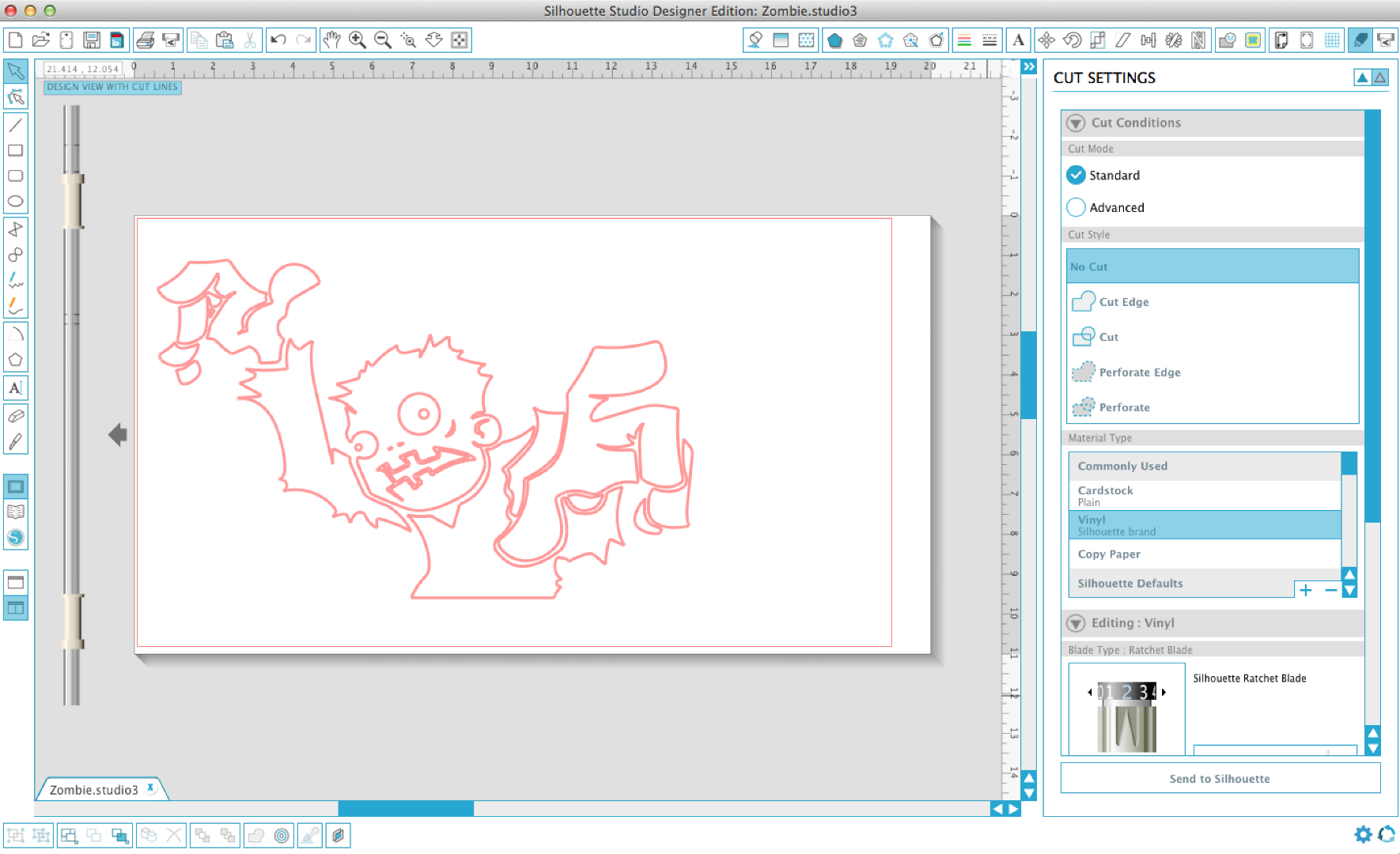The width and height of the screenshot is (1400, 854).
Task: Open the Grid settings window
Action: pyautogui.click(x=1332, y=40)
